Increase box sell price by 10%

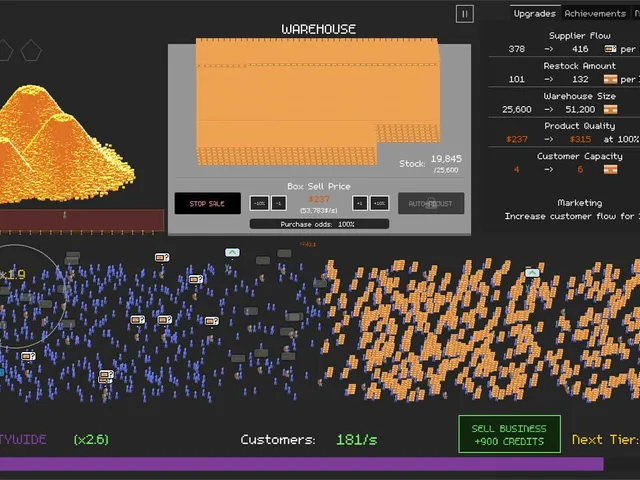pos(379,203)
